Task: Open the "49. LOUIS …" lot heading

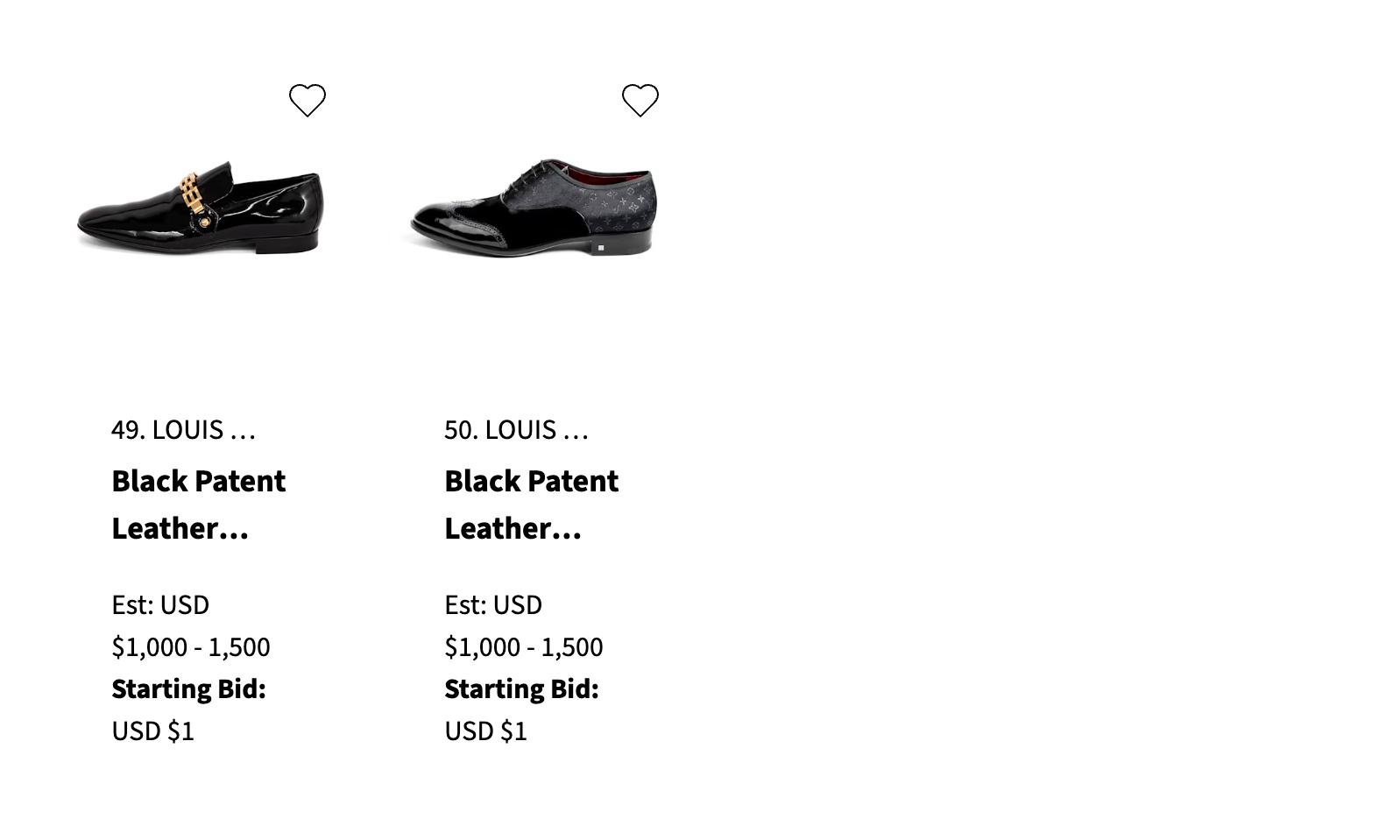Action: tap(183, 430)
